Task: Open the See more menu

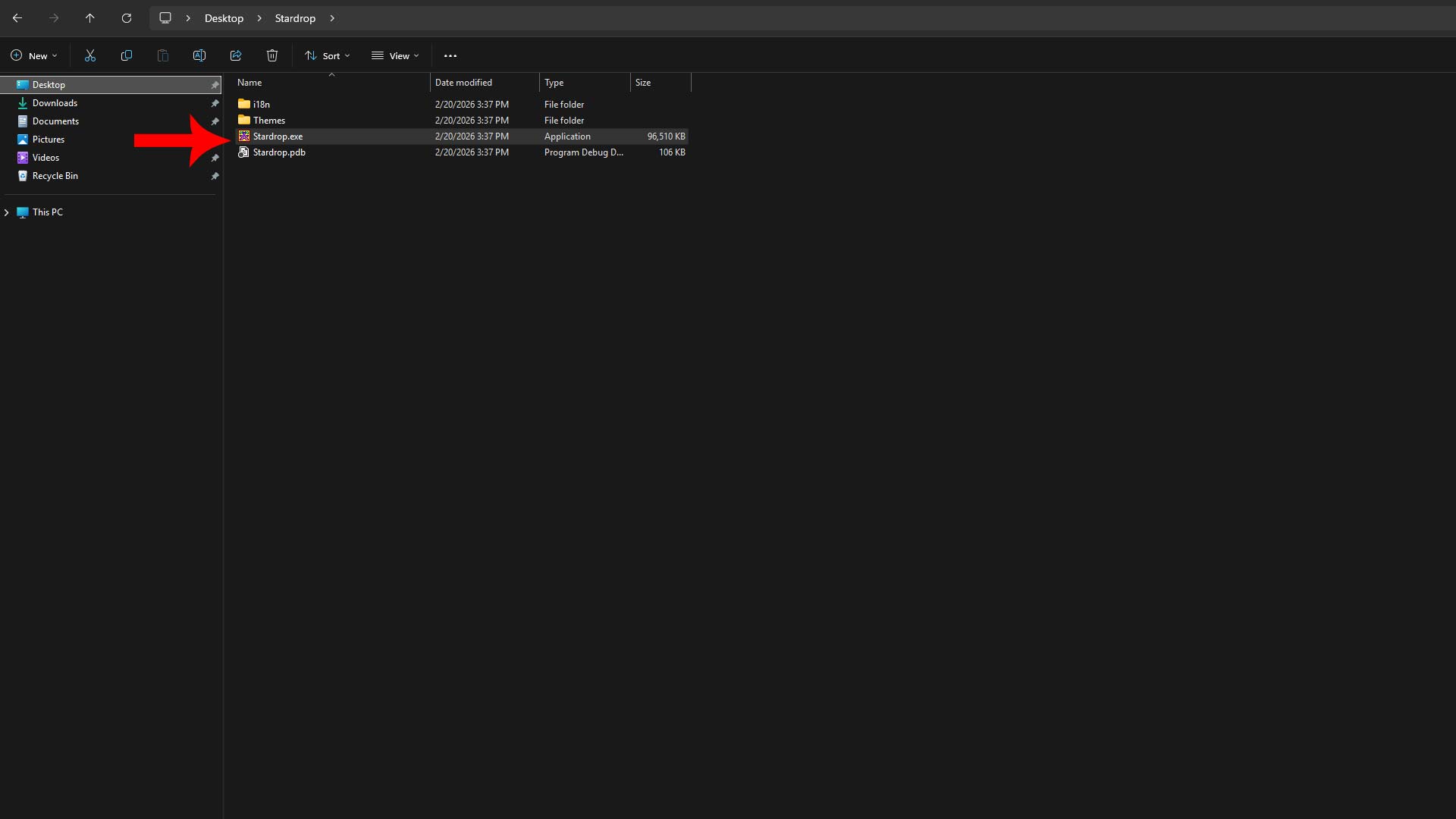Action: tap(450, 55)
